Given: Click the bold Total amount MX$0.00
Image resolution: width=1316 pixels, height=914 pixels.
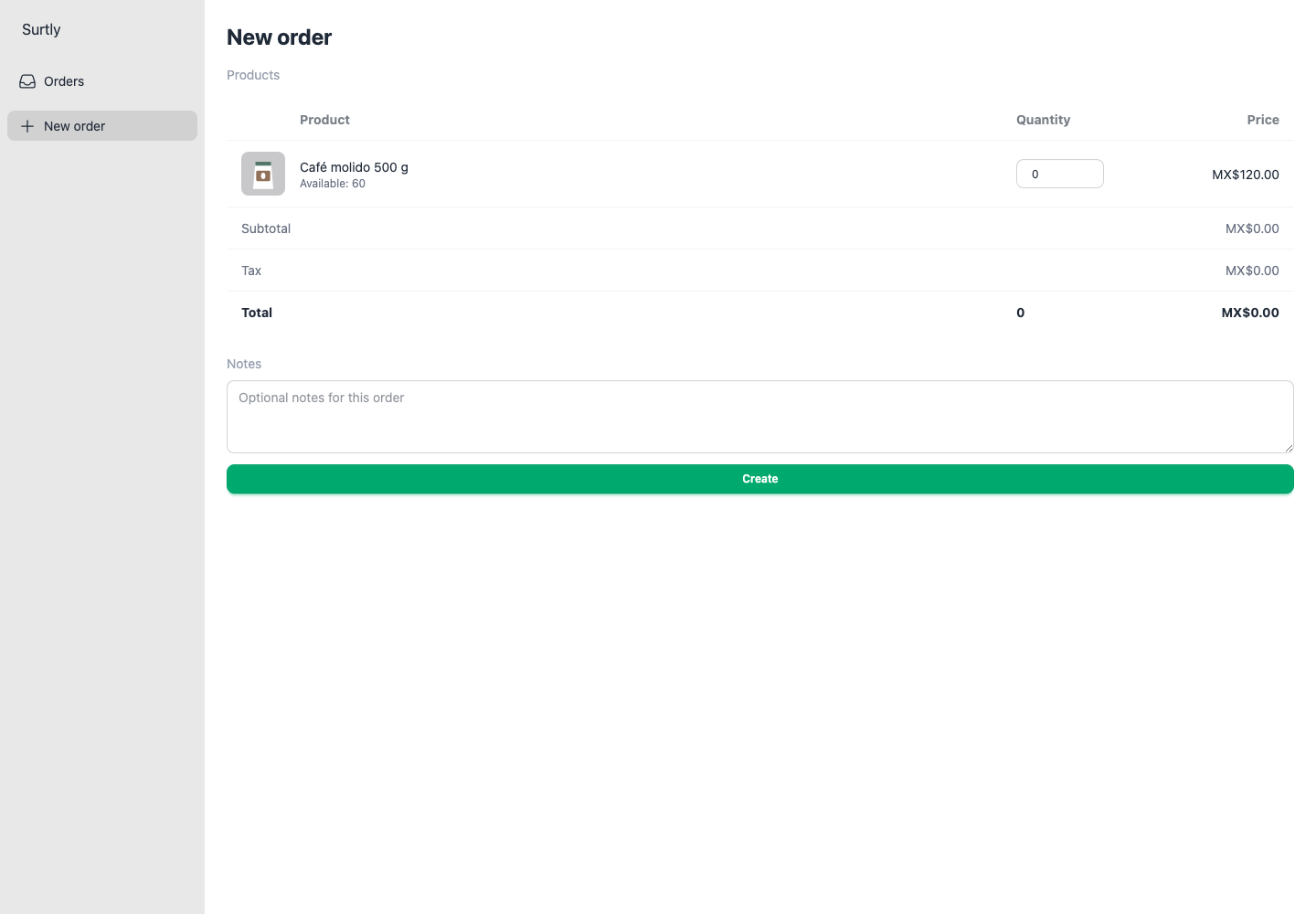Looking at the screenshot, I should pyautogui.click(x=1250, y=313).
